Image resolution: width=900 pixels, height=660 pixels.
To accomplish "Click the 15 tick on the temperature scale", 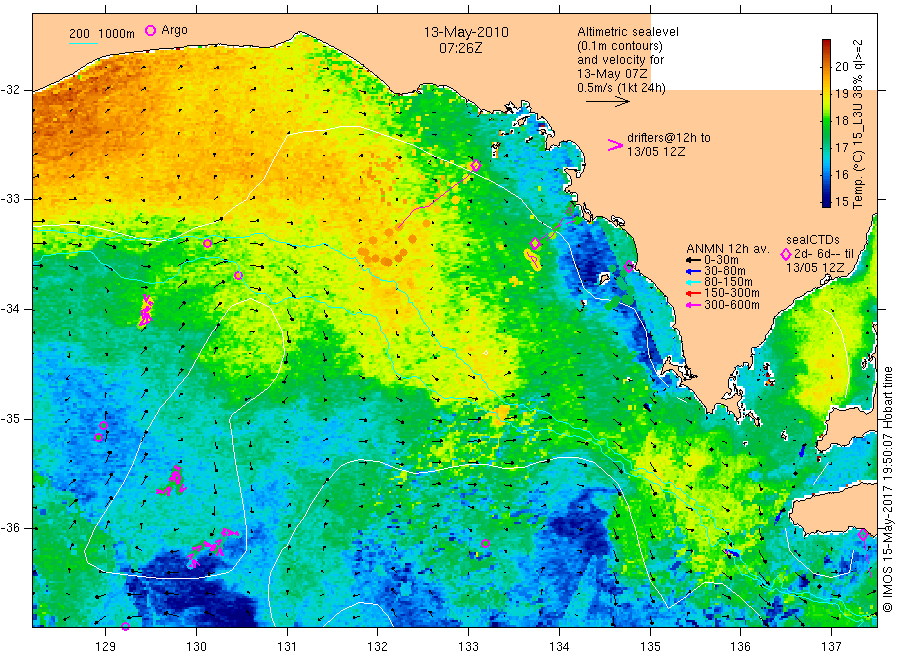I will point(841,201).
